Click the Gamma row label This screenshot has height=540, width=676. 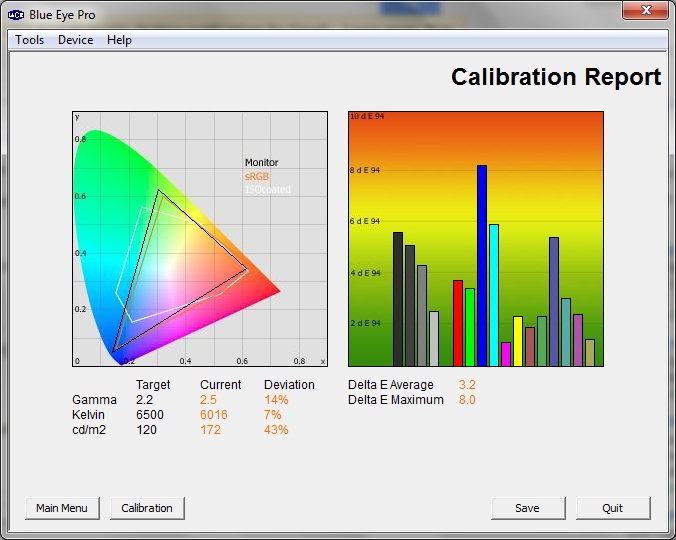point(94,400)
